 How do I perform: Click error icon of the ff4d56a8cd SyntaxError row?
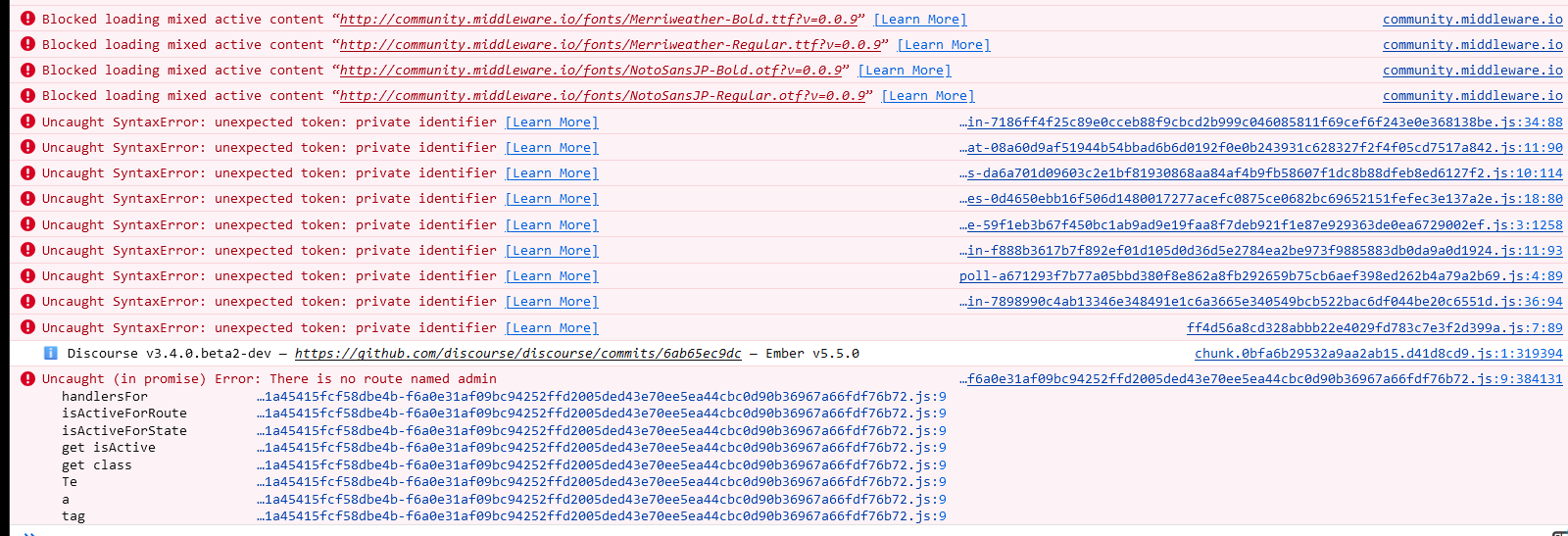(27, 327)
